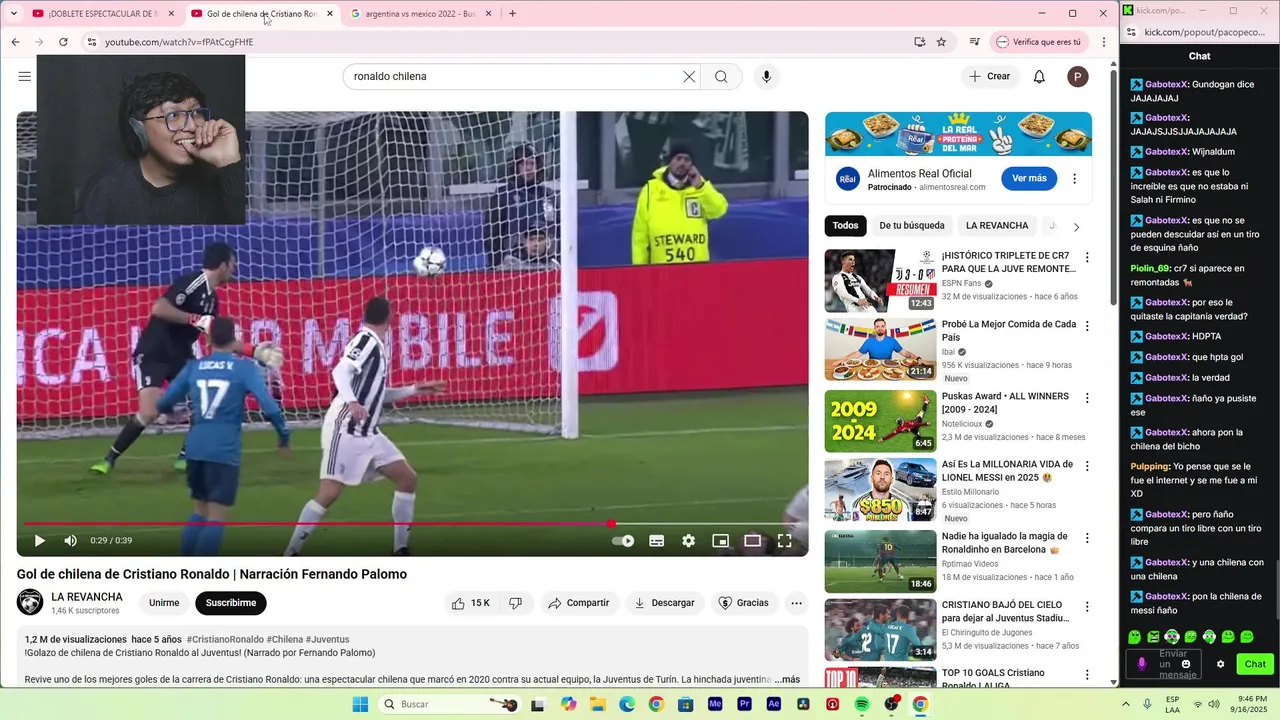Open the LA REVANCHA channel avatar
Image resolution: width=1280 pixels, height=720 pixels.
pyautogui.click(x=30, y=603)
